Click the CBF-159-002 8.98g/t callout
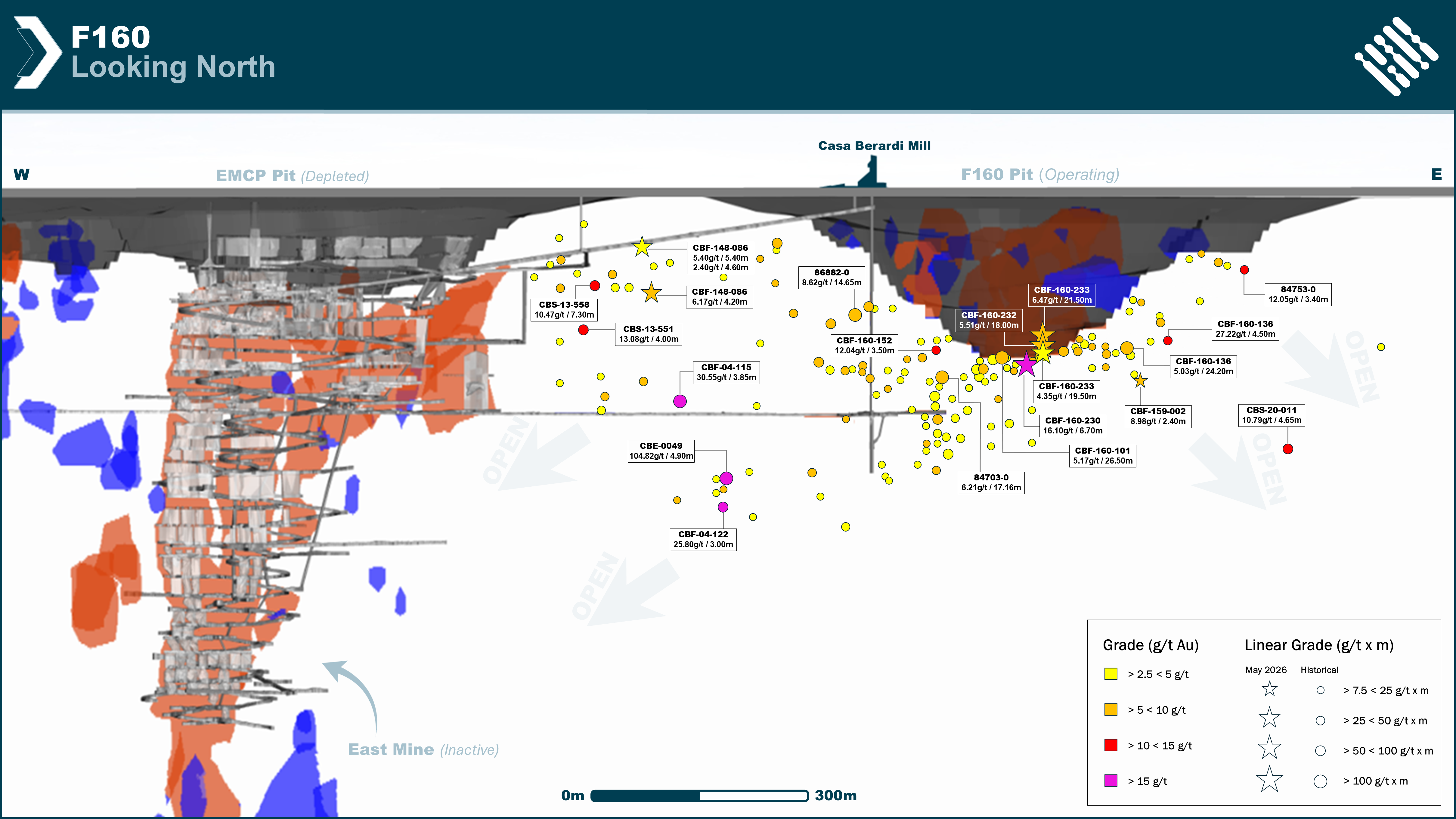 pyautogui.click(x=1157, y=417)
